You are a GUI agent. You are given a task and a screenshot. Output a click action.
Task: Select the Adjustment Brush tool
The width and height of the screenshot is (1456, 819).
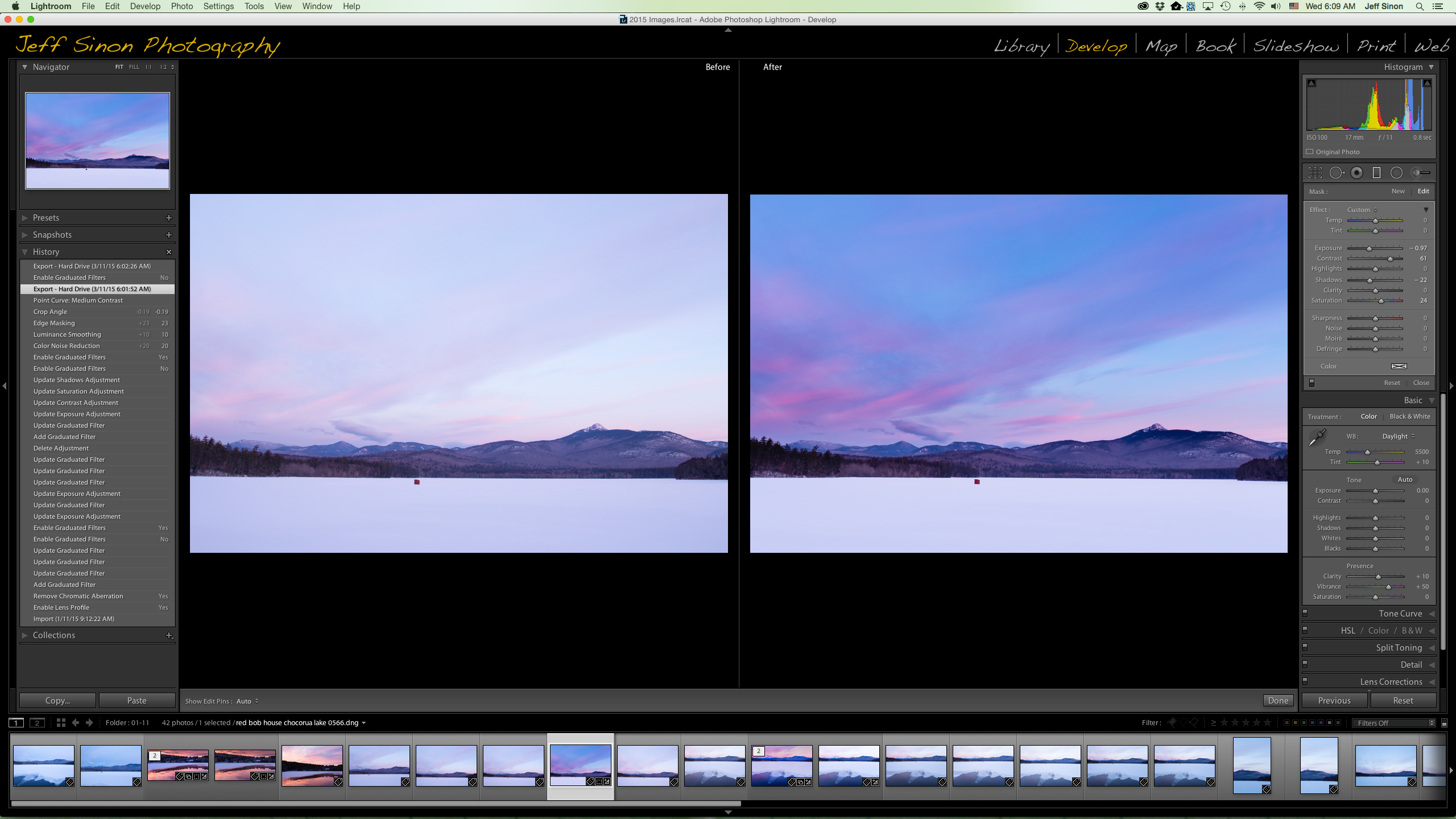(x=1421, y=173)
